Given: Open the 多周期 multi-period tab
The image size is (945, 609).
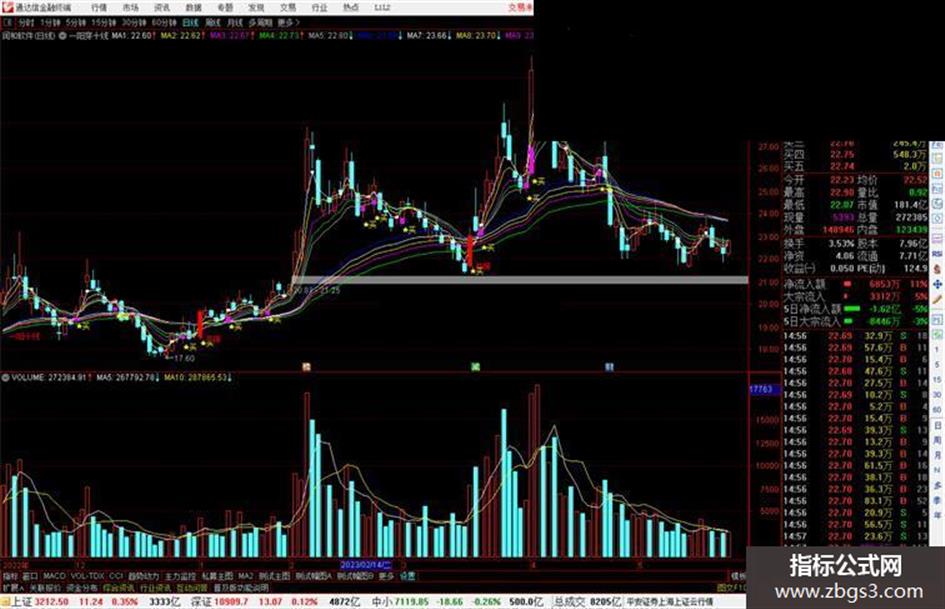Looking at the screenshot, I should (x=260, y=23).
